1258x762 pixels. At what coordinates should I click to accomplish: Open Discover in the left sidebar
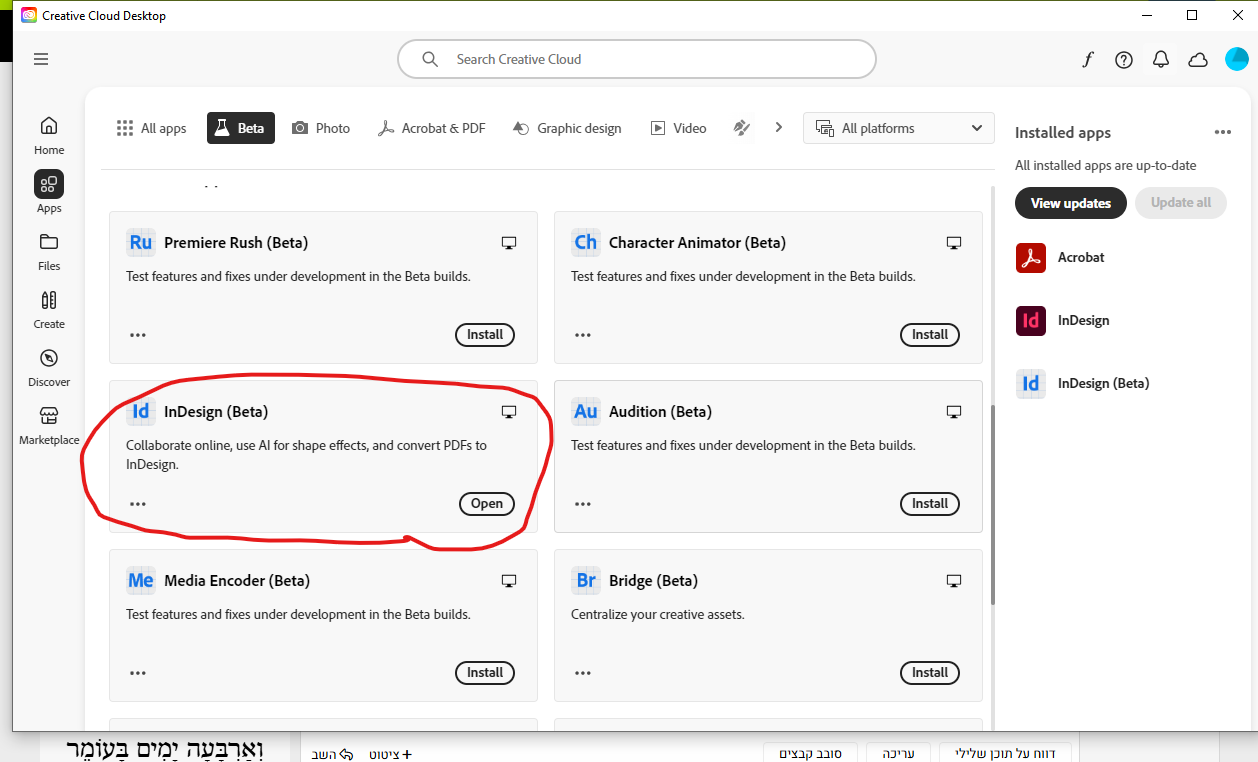(49, 367)
